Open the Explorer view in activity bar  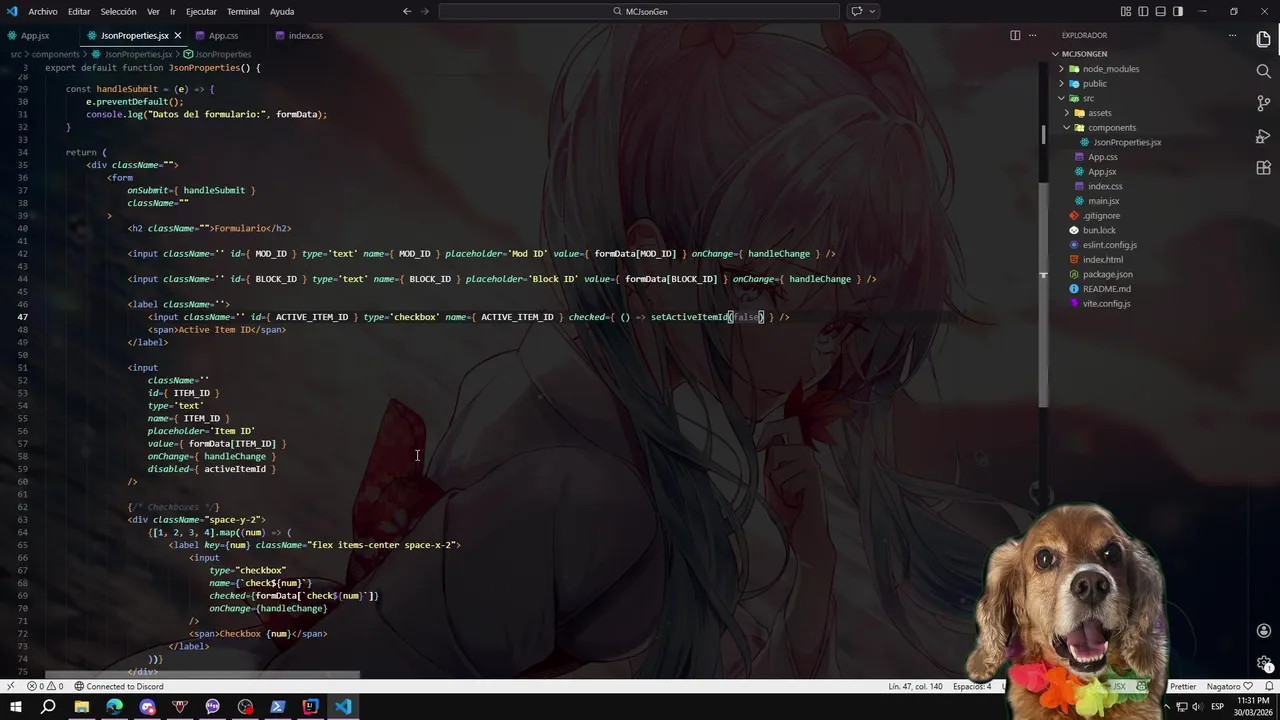click(1263, 39)
